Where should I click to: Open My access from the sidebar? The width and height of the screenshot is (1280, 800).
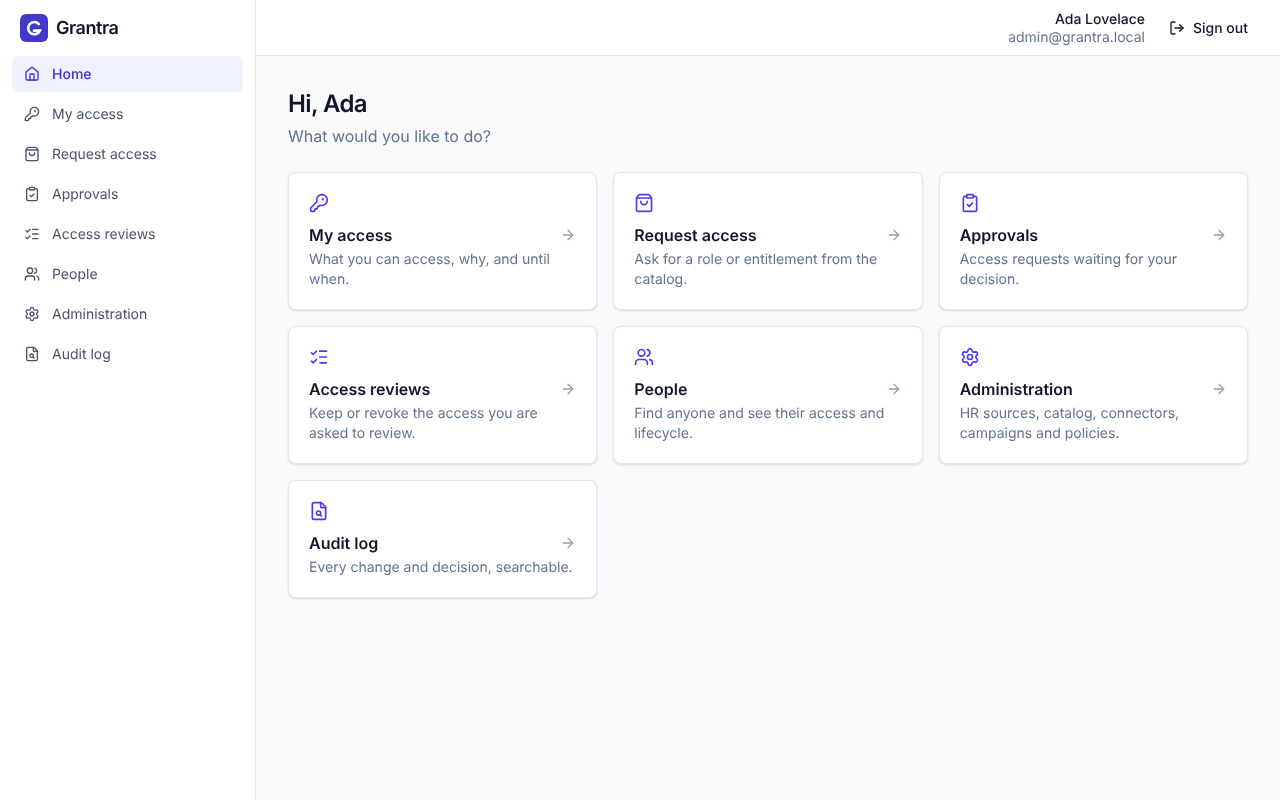click(x=127, y=114)
